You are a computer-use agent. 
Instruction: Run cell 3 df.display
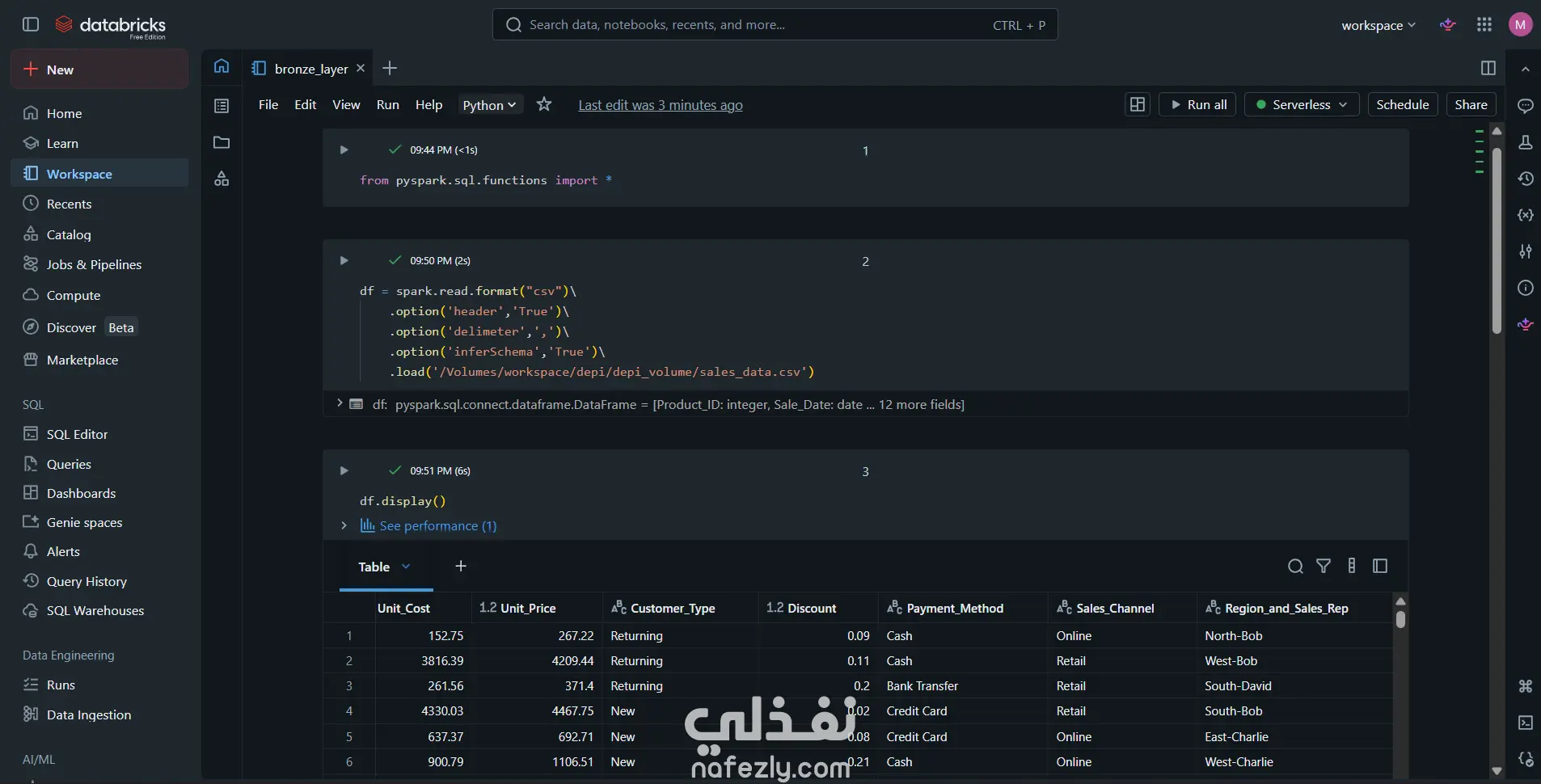pyautogui.click(x=344, y=470)
